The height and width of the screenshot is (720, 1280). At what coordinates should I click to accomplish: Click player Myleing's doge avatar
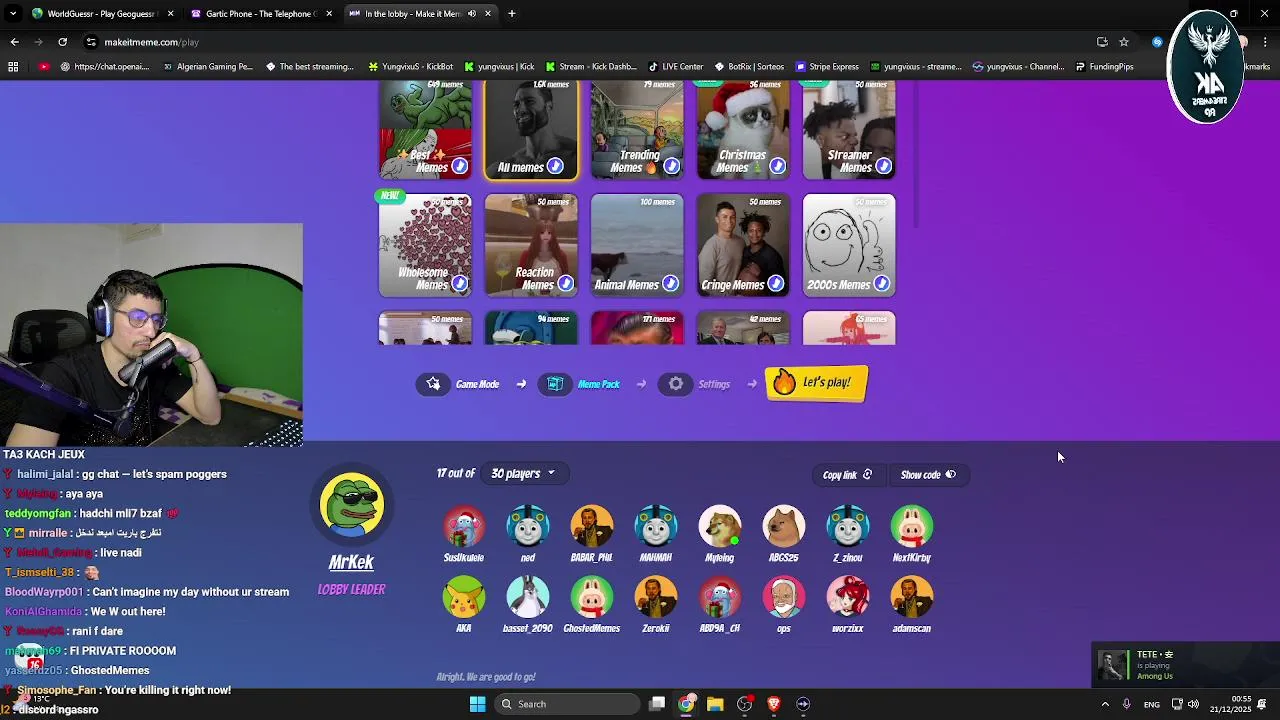(x=720, y=527)
